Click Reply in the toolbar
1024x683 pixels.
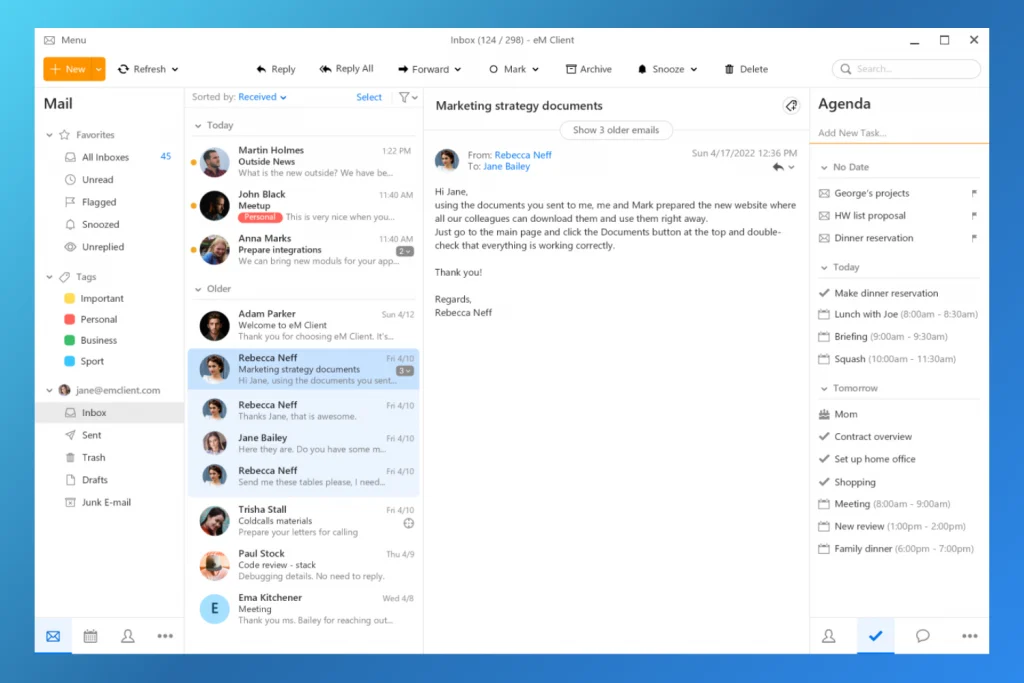click(x=276, y=69)
